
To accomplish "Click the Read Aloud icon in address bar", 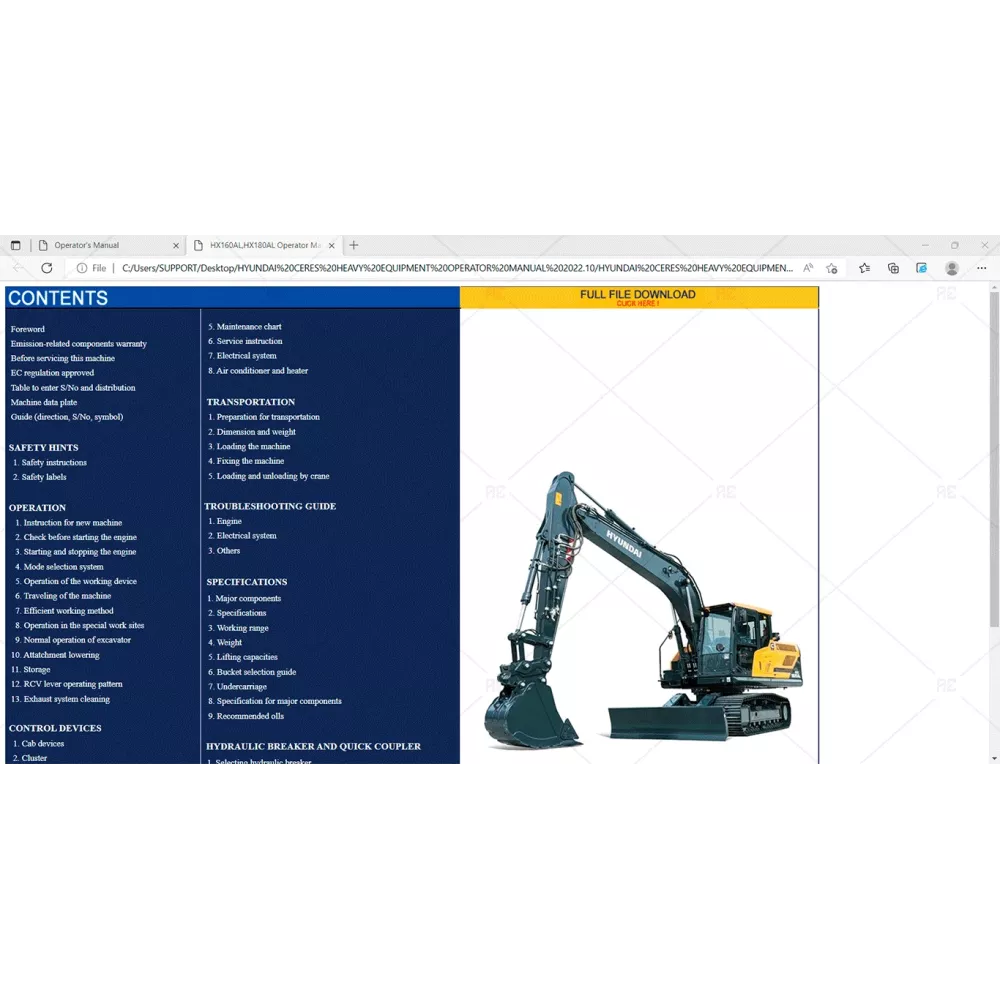I will pyautogui.click(x=808, y=268).
